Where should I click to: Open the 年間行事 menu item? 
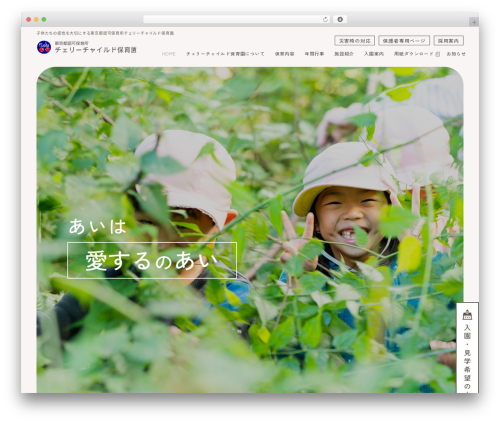pyautogui.click(x=314, y=54)
